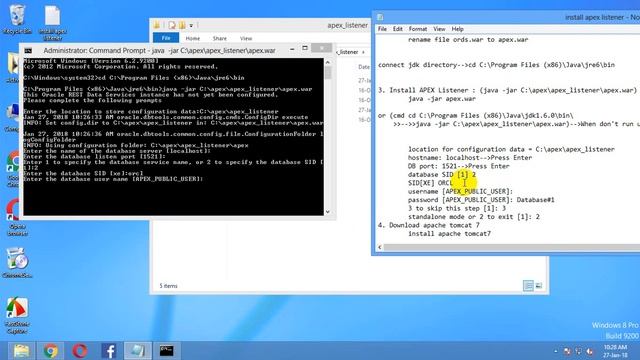Click the "rename file ords.war to apex.war" line
This screenshot has height=360, width=640.
click(468, 40)
